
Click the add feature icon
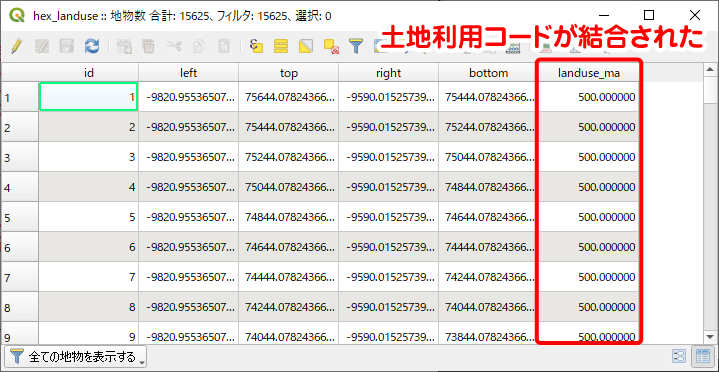[x=124, y=45]
